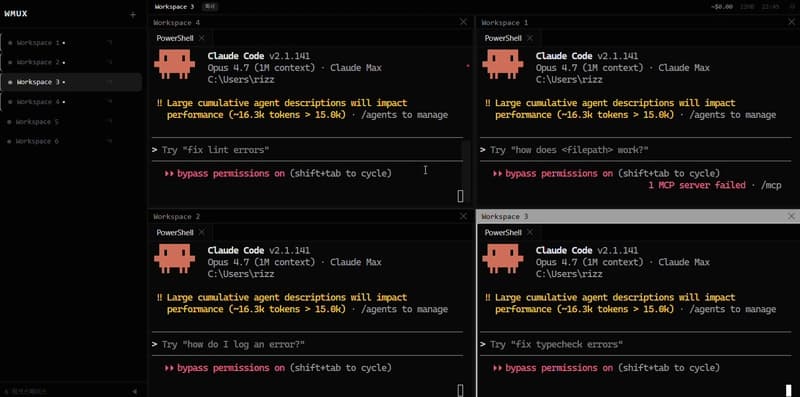Click the Workspace 2 row action icon in the sidebar

tap(109, 62)
